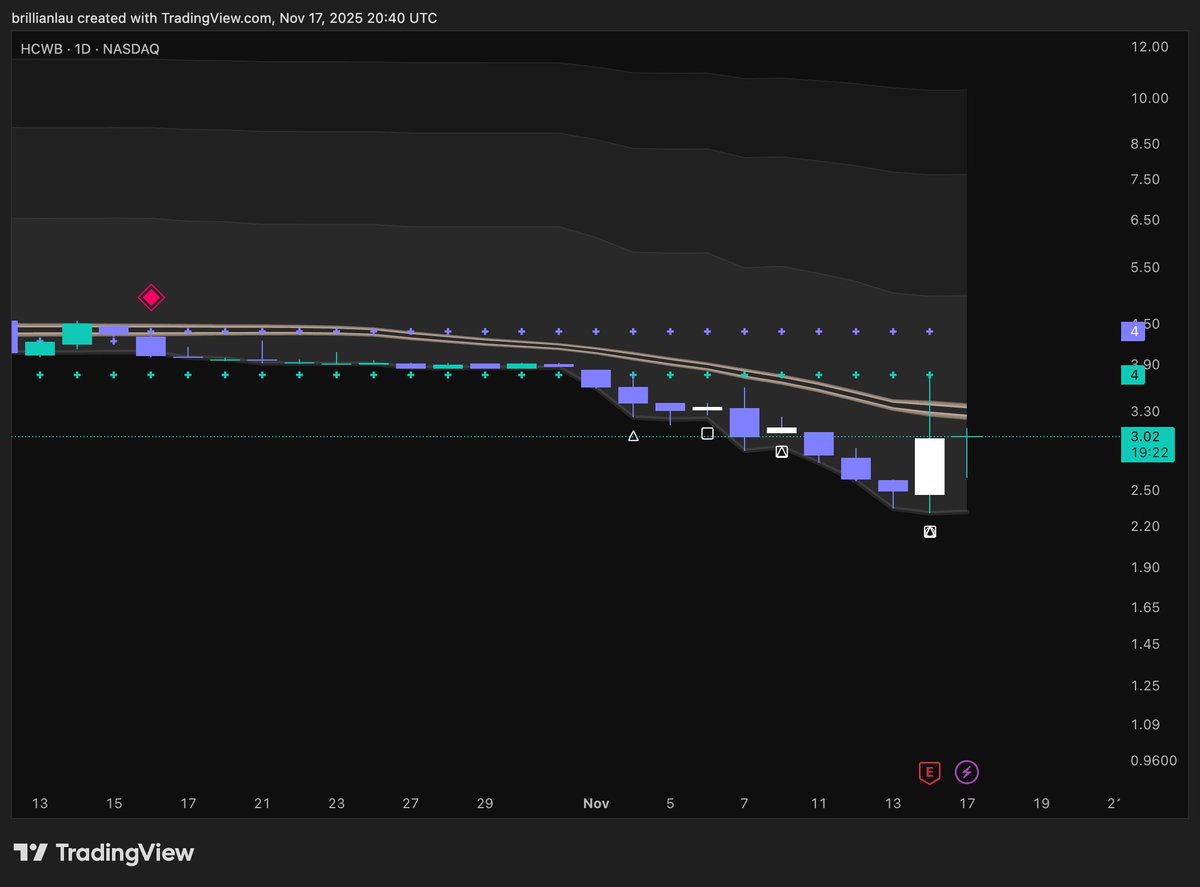Click the 1.45 price axis label
Image resolution: width=1200 pixels, height=887 pixels.
1145,644
